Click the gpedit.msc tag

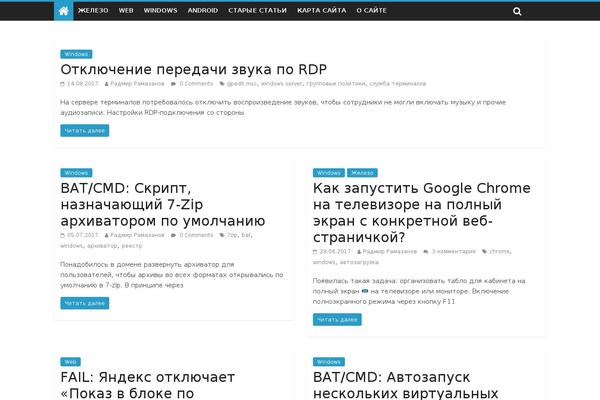pyautogui.click(x=242, y=83)
